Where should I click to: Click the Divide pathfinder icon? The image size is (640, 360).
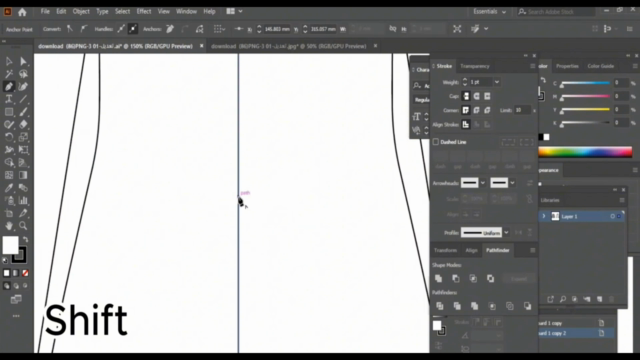tap(440, 306)
